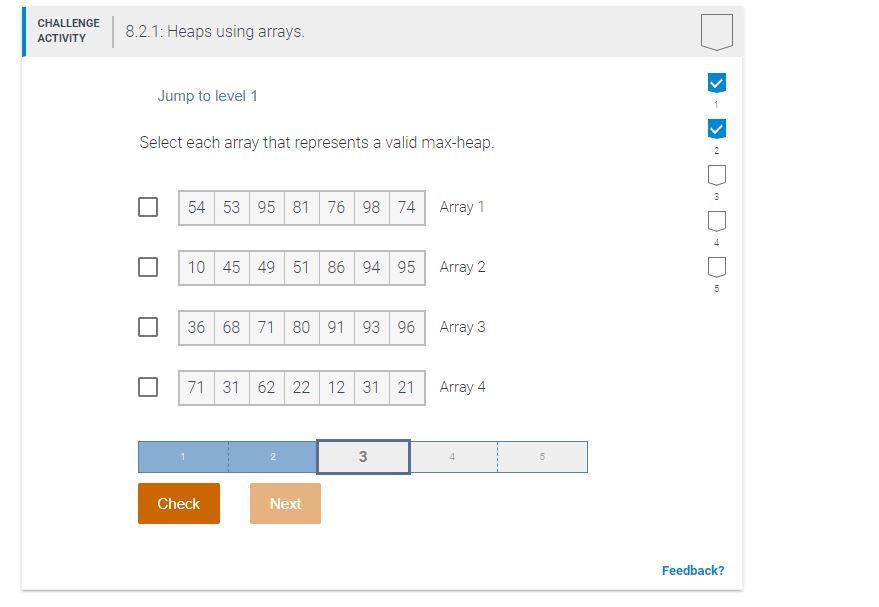Click the checkmark inside the level 1 shield
This screenshot has width=879, height=607.
716,83
